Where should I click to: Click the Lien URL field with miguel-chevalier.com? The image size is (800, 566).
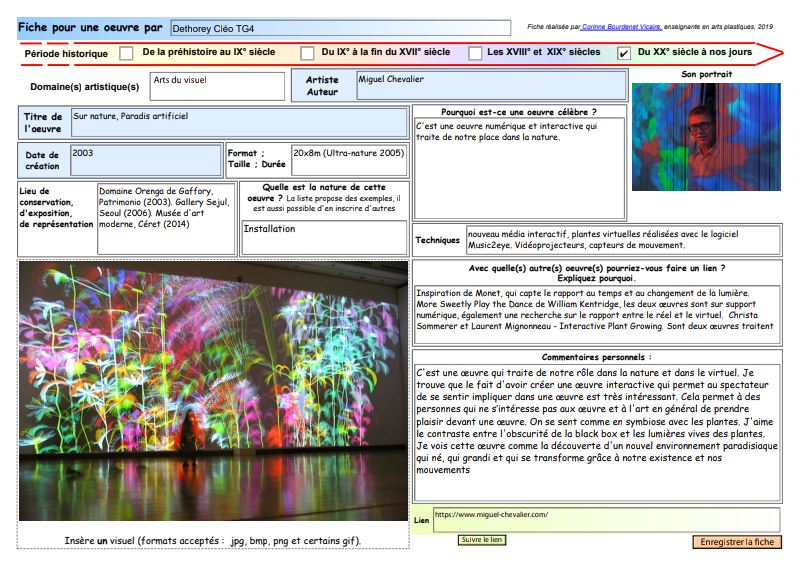[606, 520]
